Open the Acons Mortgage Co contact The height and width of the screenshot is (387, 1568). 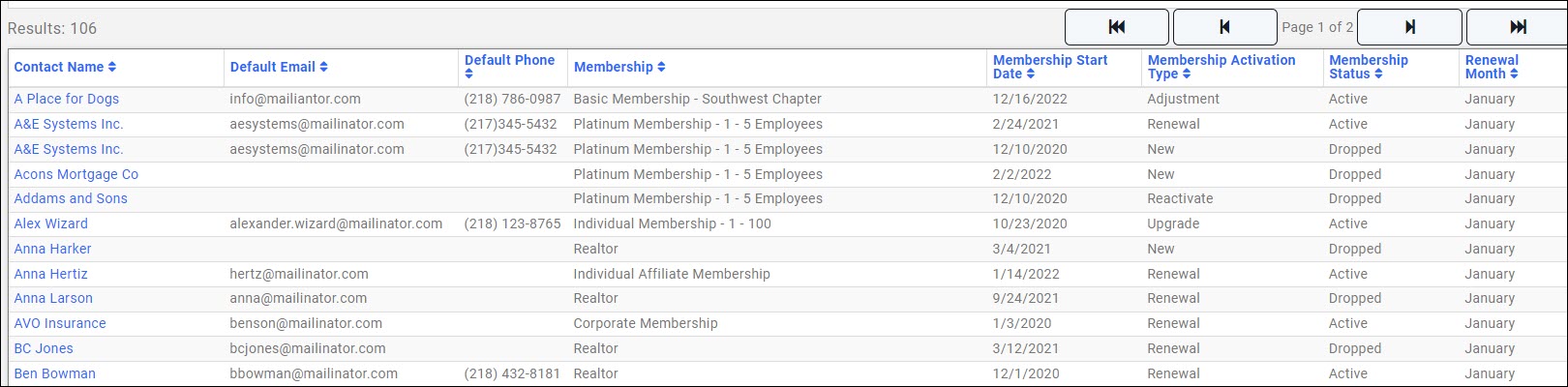[x=76, y=174]
